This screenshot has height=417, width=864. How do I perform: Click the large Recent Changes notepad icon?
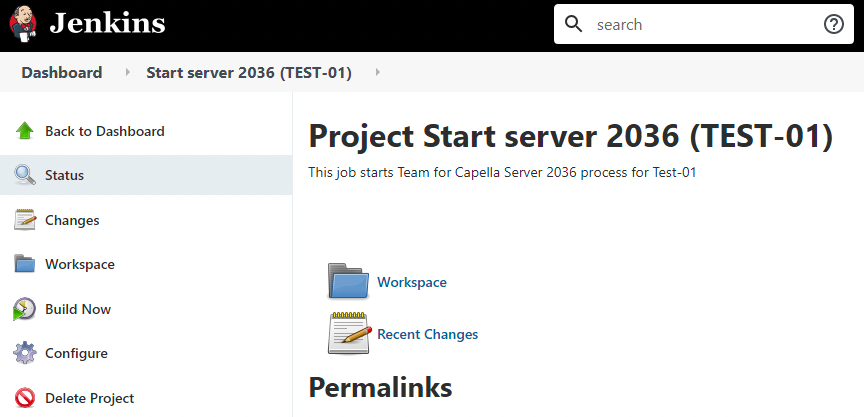pos(349,333)
